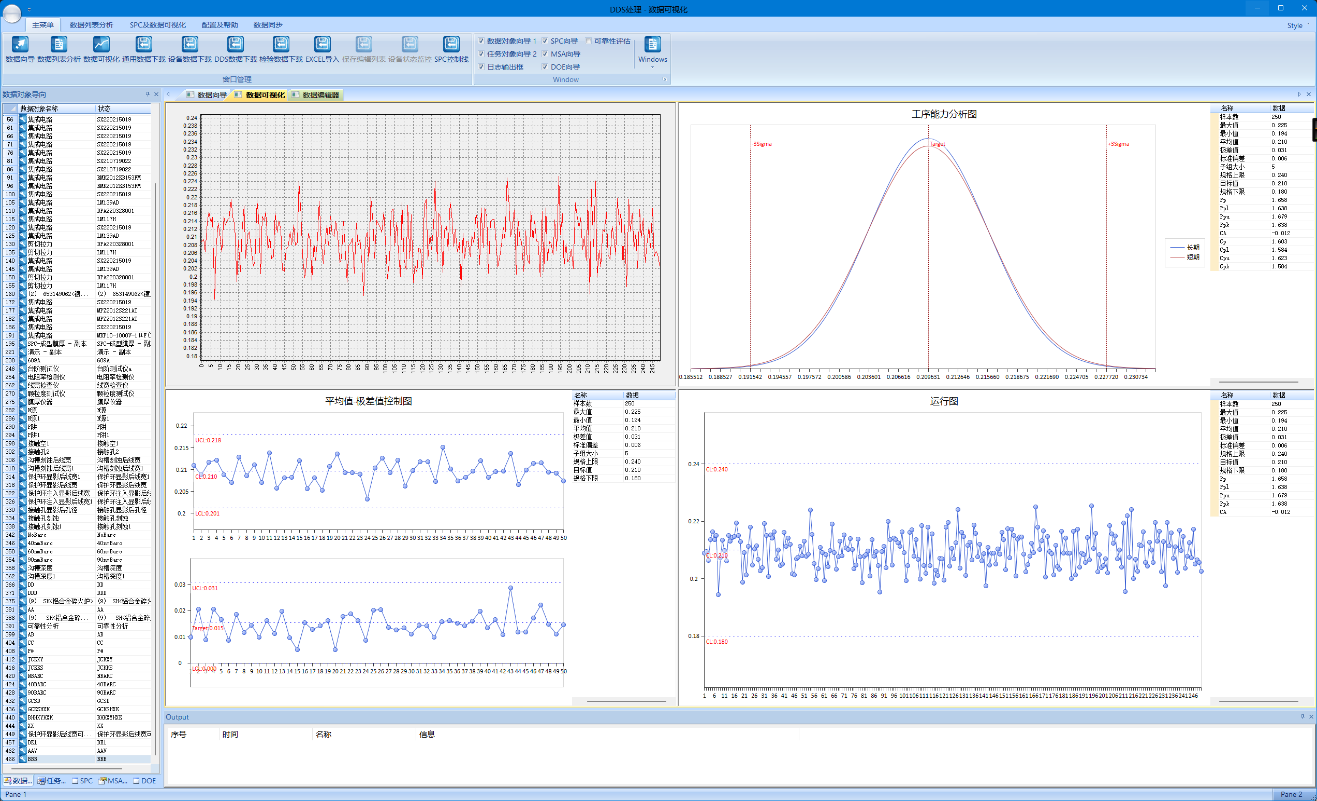Click the DDS数据下载 ribbon icon
This screenshot has height=801, width=1317.
(x=236, y=44)
